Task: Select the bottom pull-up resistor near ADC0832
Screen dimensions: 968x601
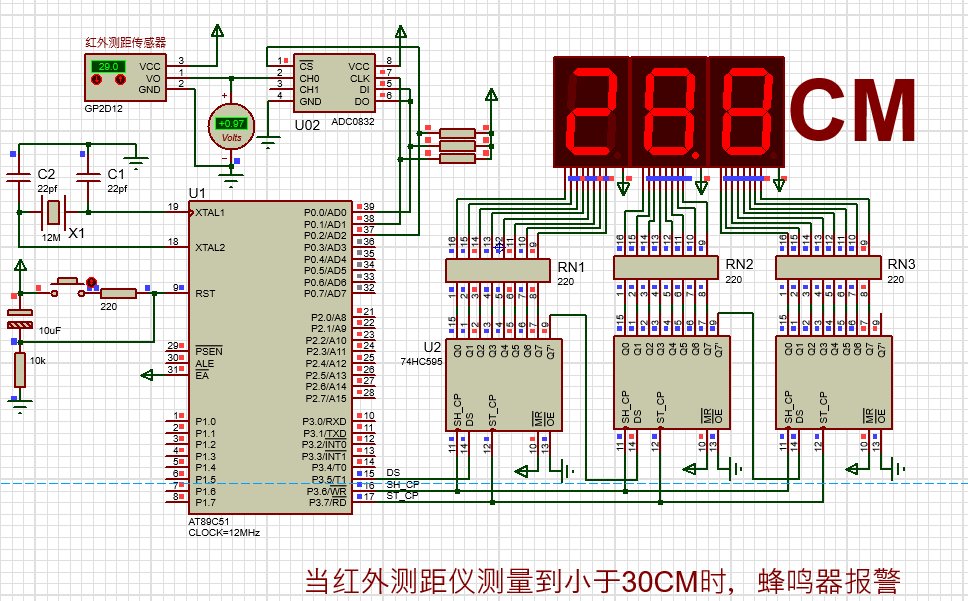Action: (x=457, y=158)
